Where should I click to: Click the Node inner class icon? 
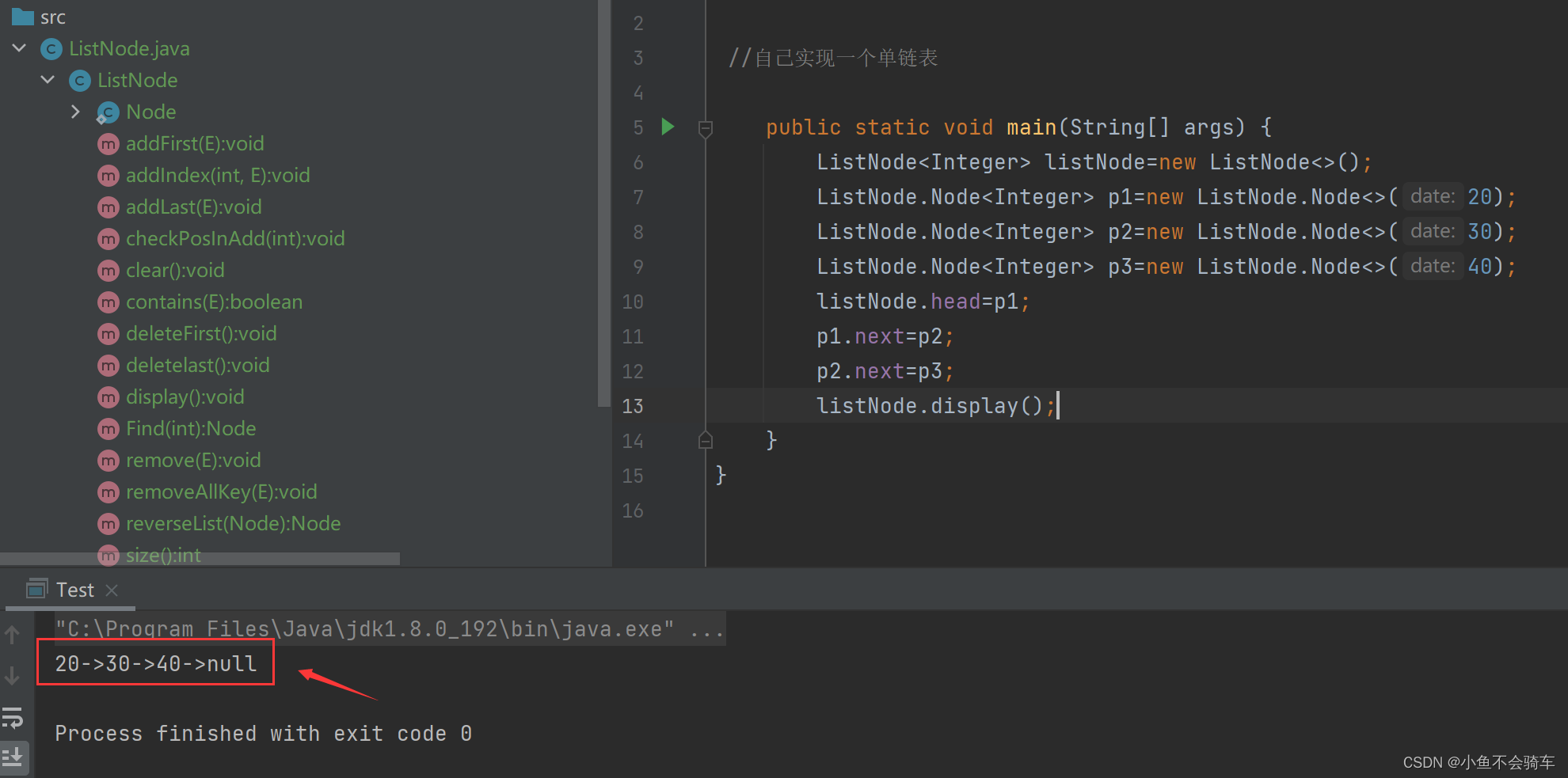(x=108, y=112)
